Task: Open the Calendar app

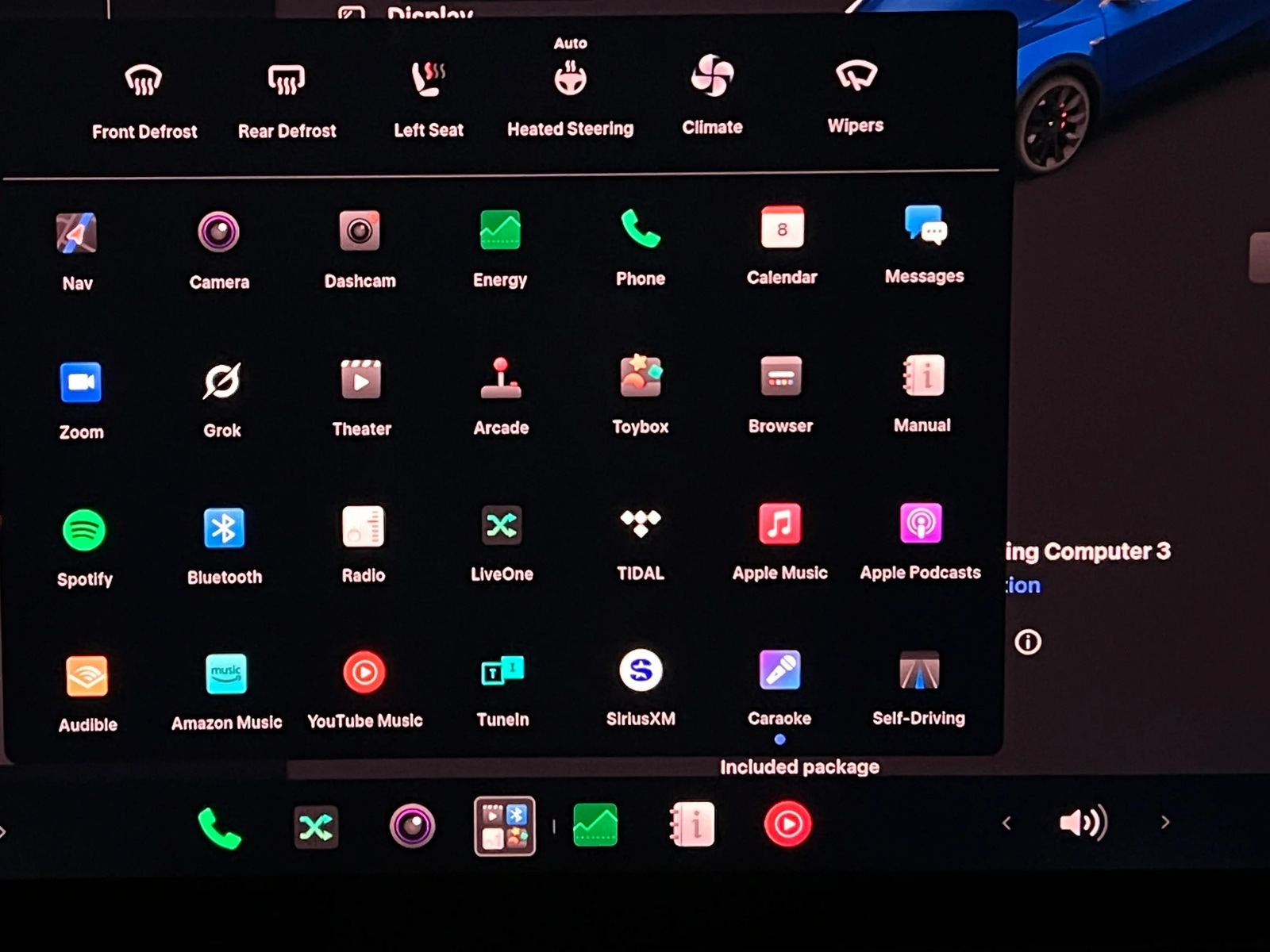Action: (x=782, y=227)
